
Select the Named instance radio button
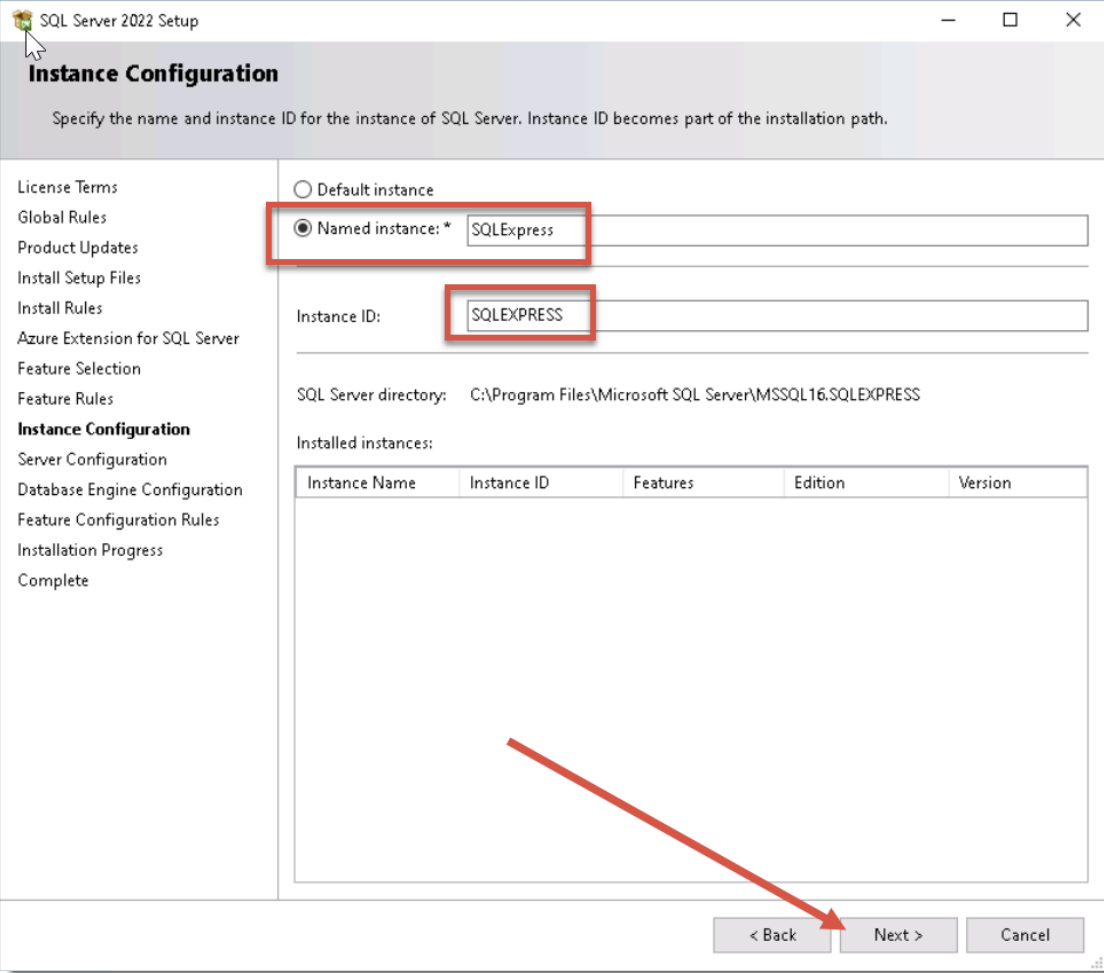pyautogui.click(x=303, y=228)
